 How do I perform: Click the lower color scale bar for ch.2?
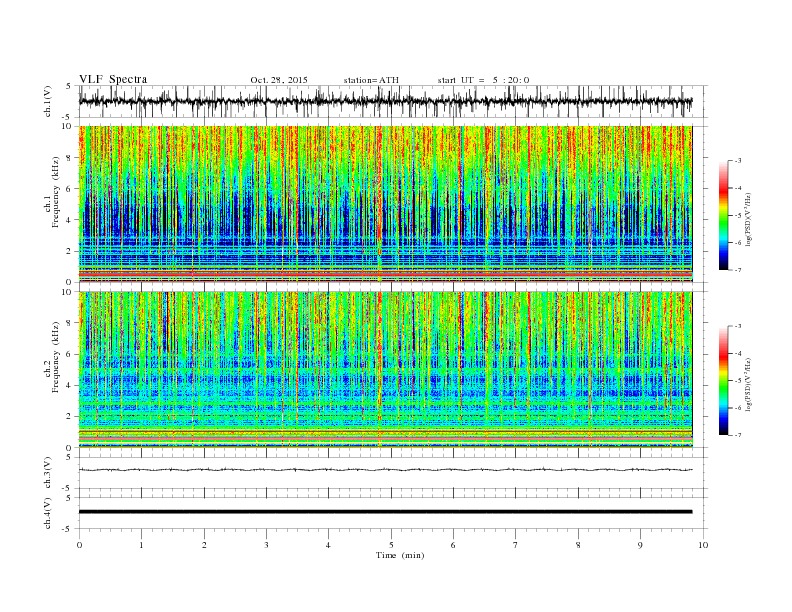tap(724, 380)
